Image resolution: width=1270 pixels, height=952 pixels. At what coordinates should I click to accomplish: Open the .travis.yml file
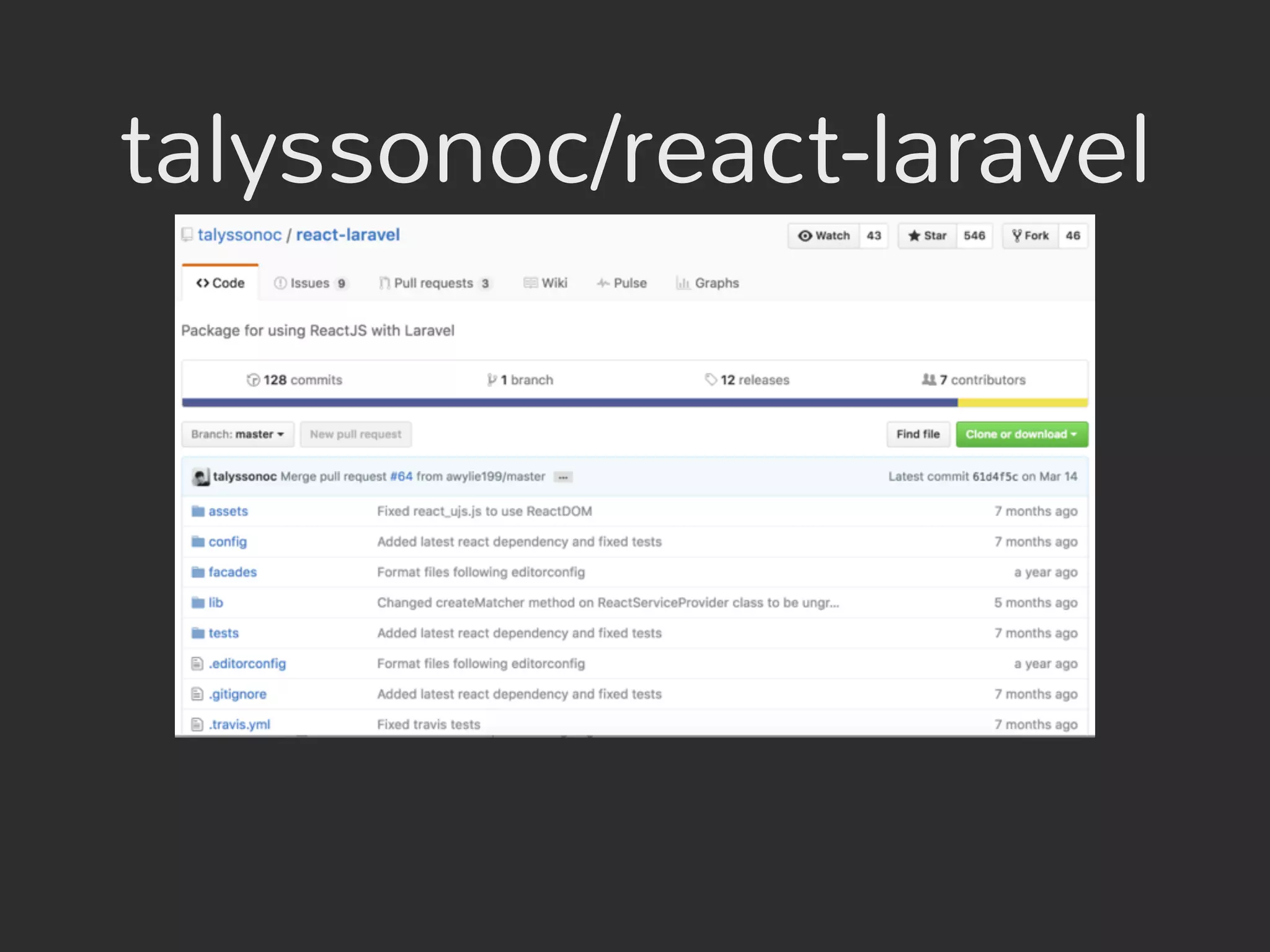[239, 725]
